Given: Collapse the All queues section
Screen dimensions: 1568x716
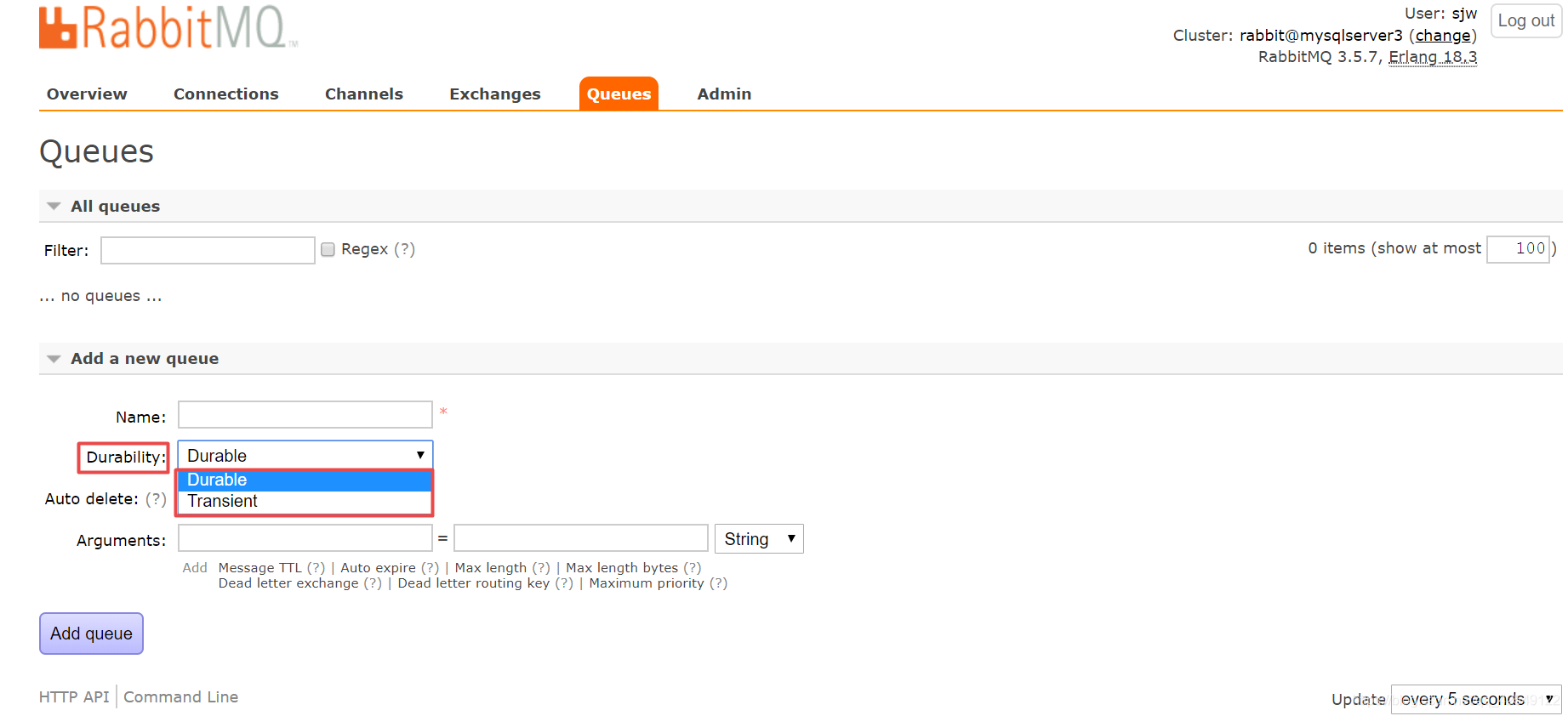Looking at the screenshot, I should click(115, 207).
